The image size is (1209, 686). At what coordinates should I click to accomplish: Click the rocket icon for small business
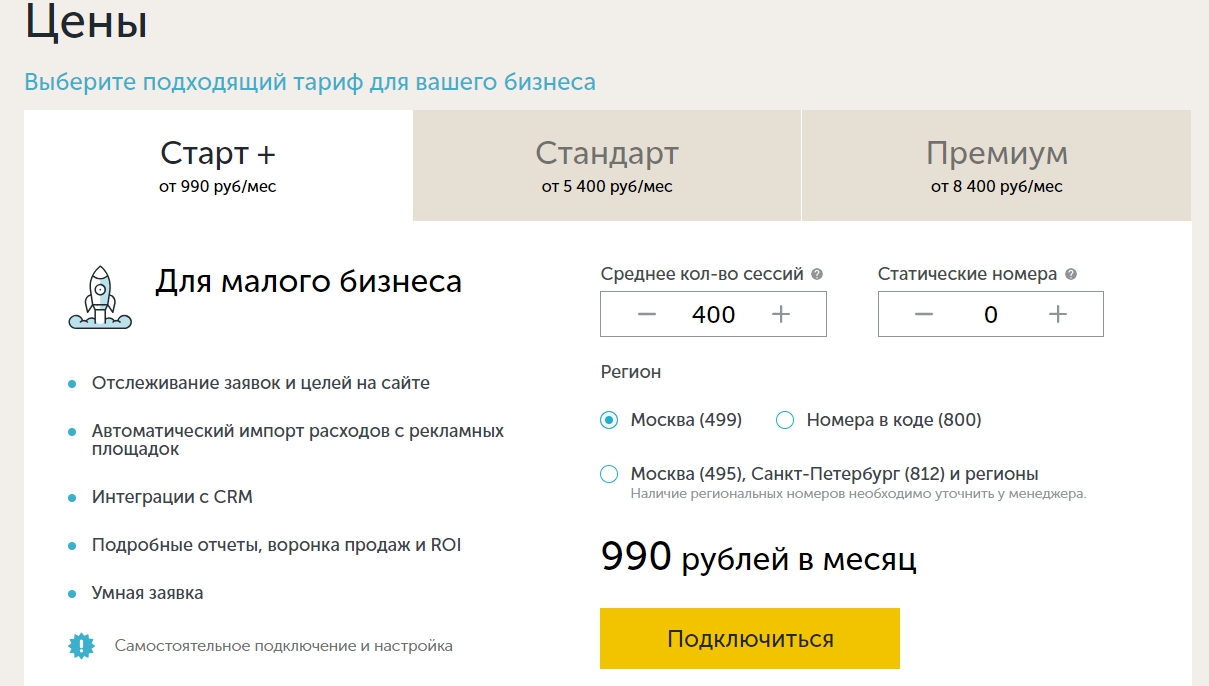99,297
